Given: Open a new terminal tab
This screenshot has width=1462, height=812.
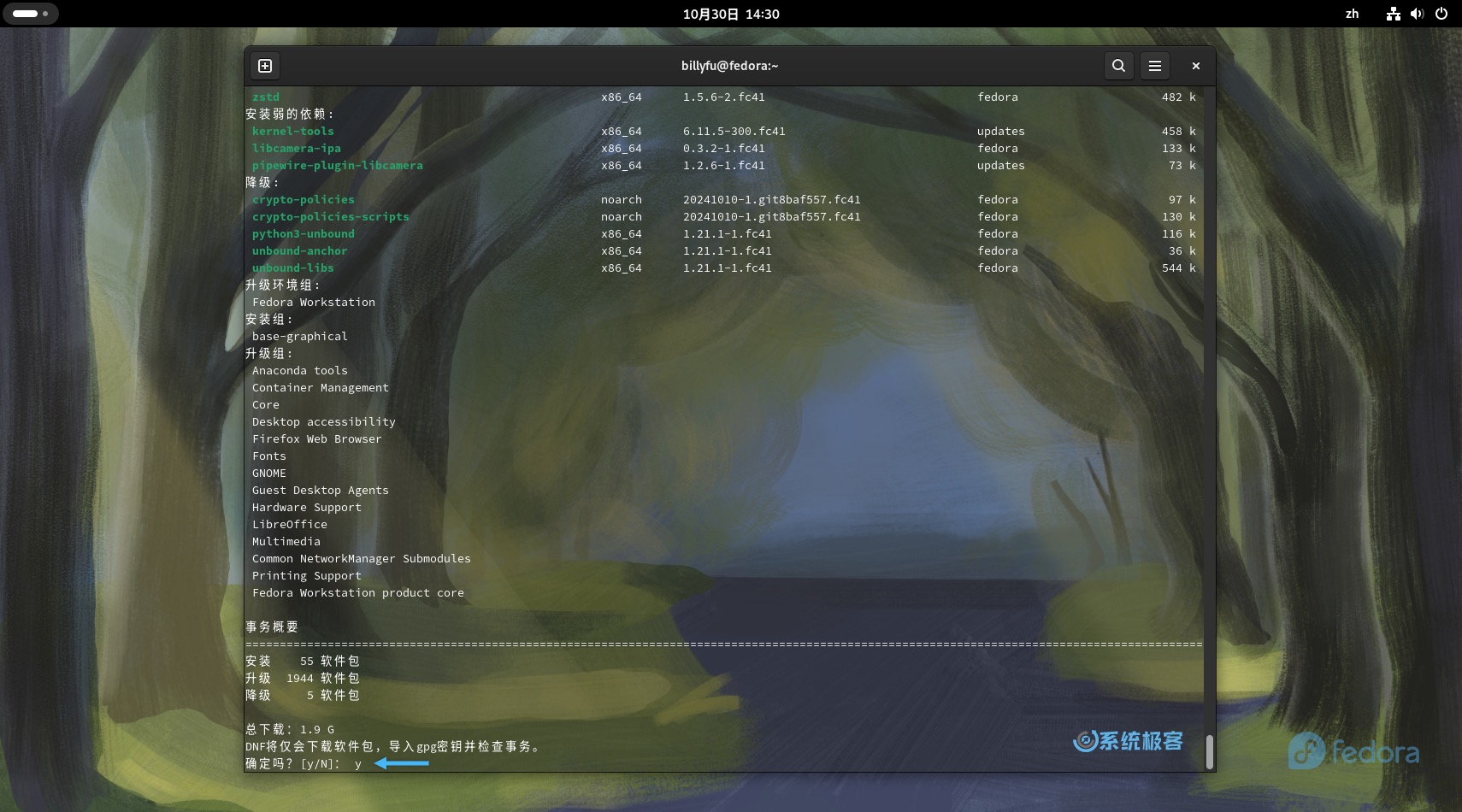Looking at the screenshot, I should point(265,66).
